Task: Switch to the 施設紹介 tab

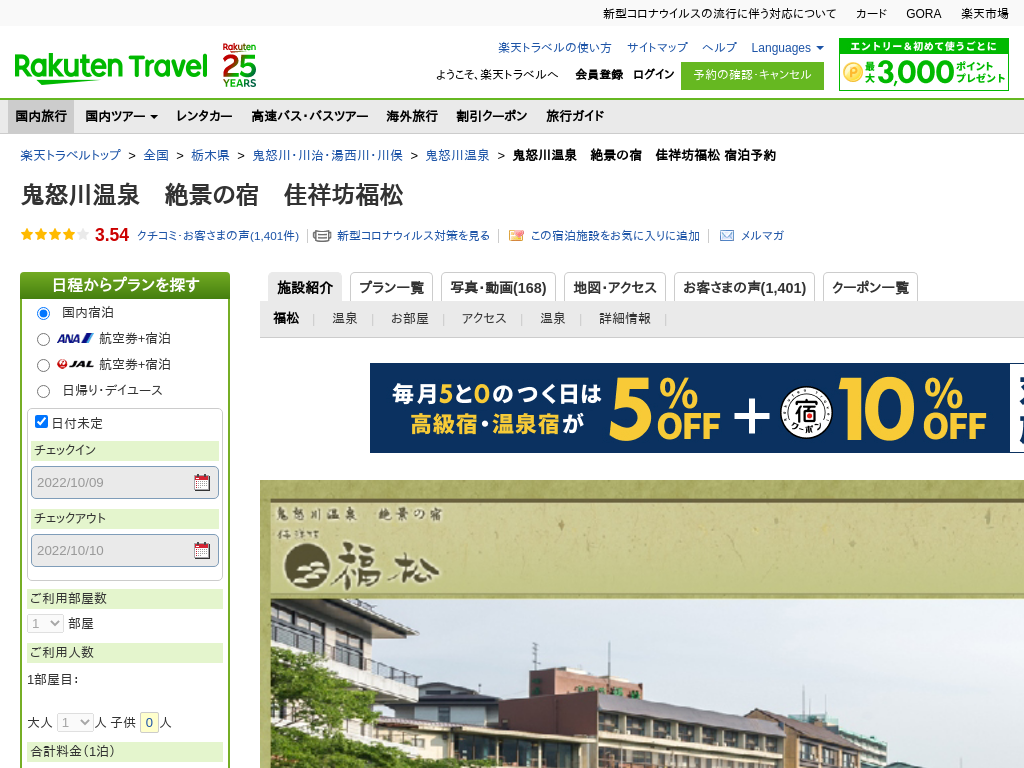Action: click(305, 287)
